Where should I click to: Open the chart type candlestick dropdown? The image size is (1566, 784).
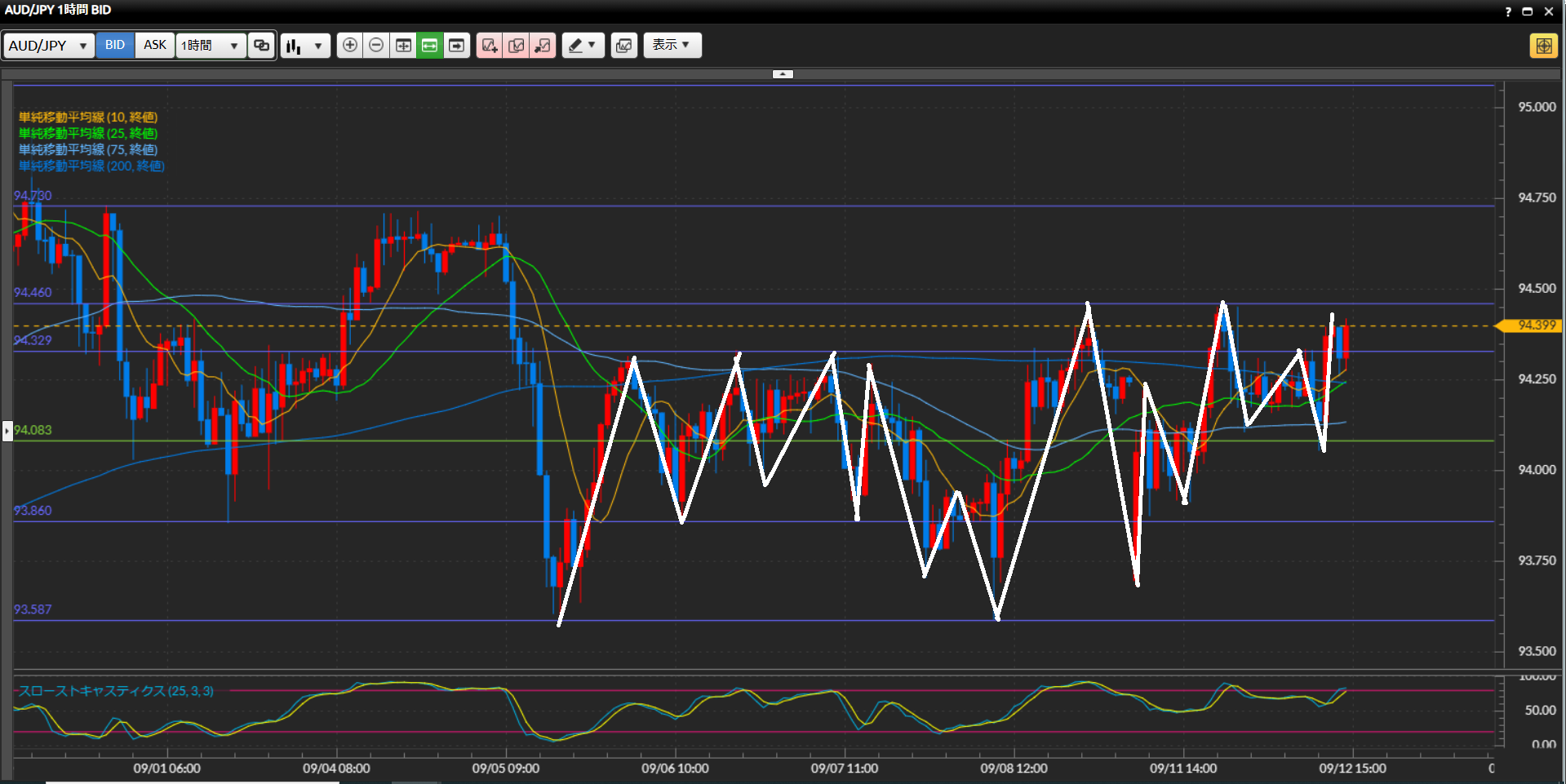[305, 46]
